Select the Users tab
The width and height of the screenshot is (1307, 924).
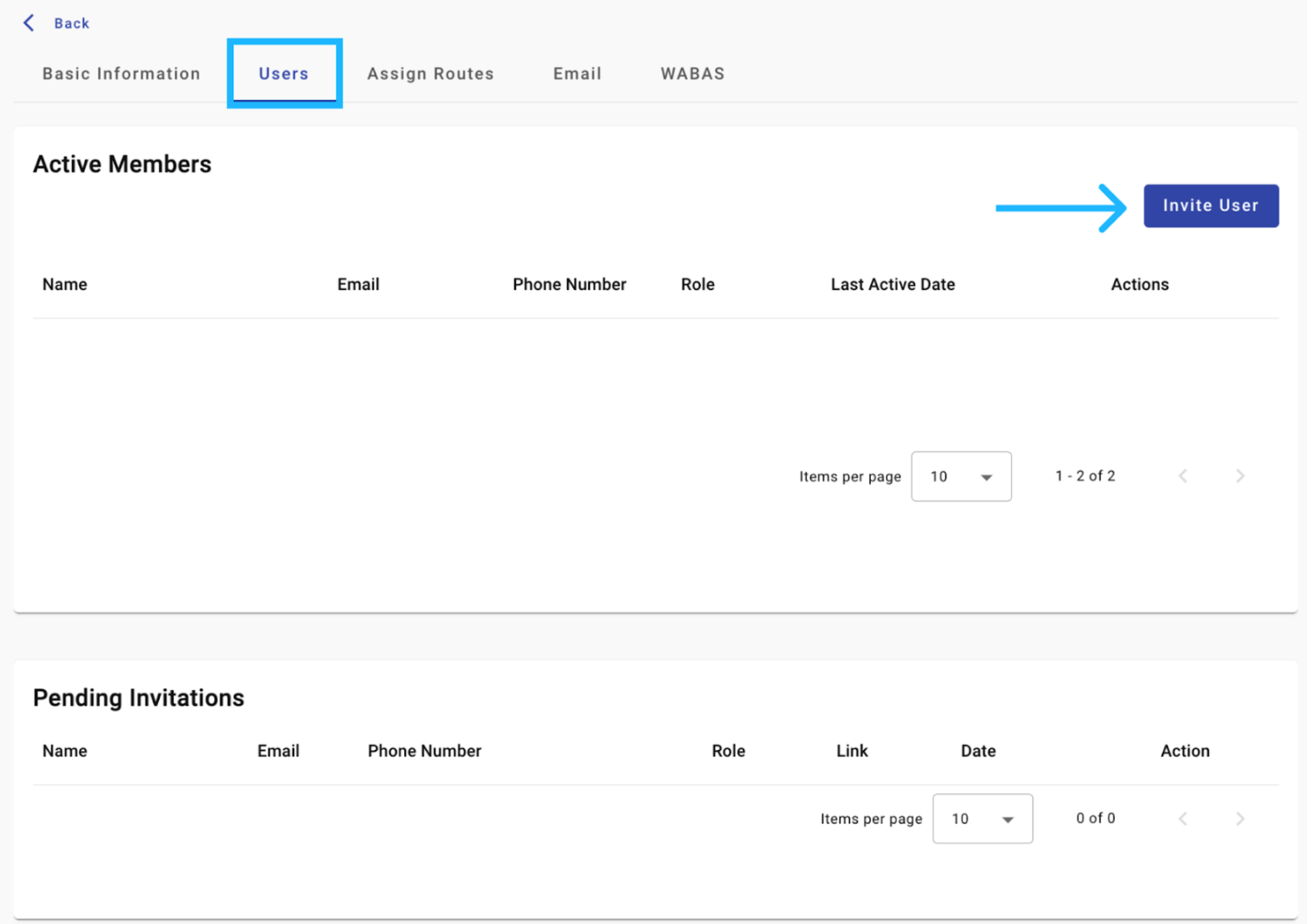pos(284,74)
